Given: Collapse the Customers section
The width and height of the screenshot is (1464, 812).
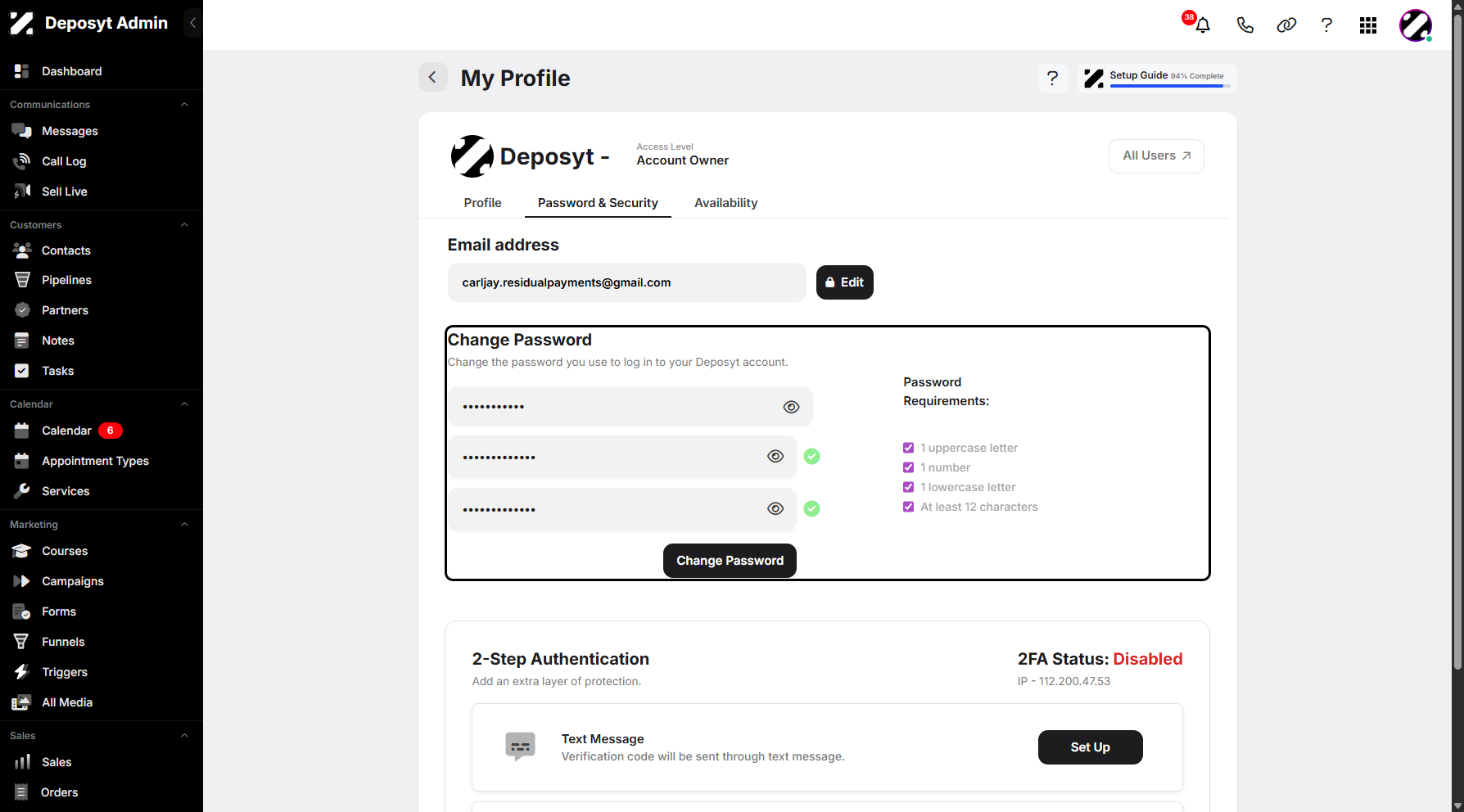Looking at the screenshot, I should pos(184,225).
